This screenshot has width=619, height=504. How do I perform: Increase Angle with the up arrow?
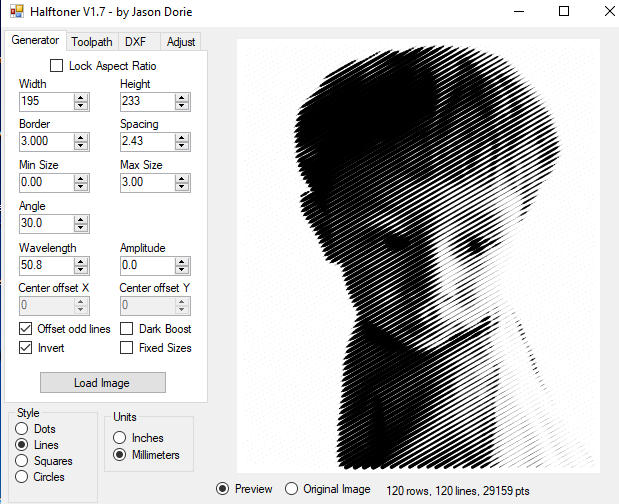click(81, 220)
